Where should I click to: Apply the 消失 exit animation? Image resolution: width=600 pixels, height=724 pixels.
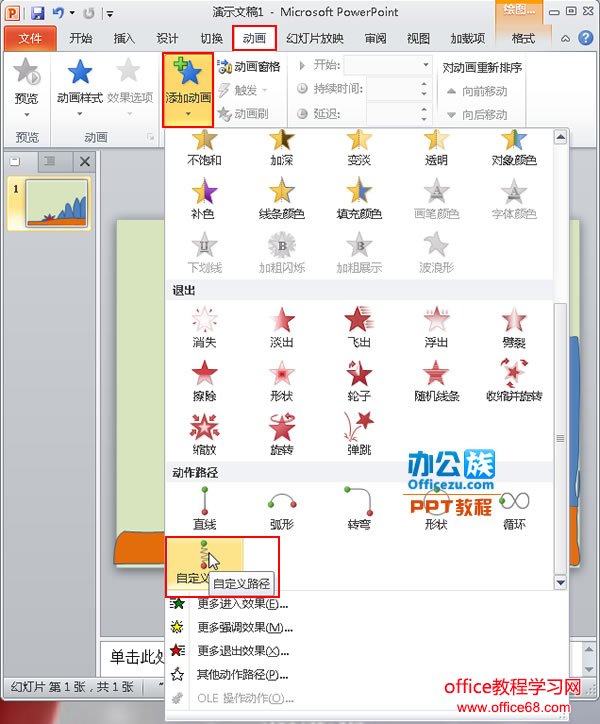[204, 327]
